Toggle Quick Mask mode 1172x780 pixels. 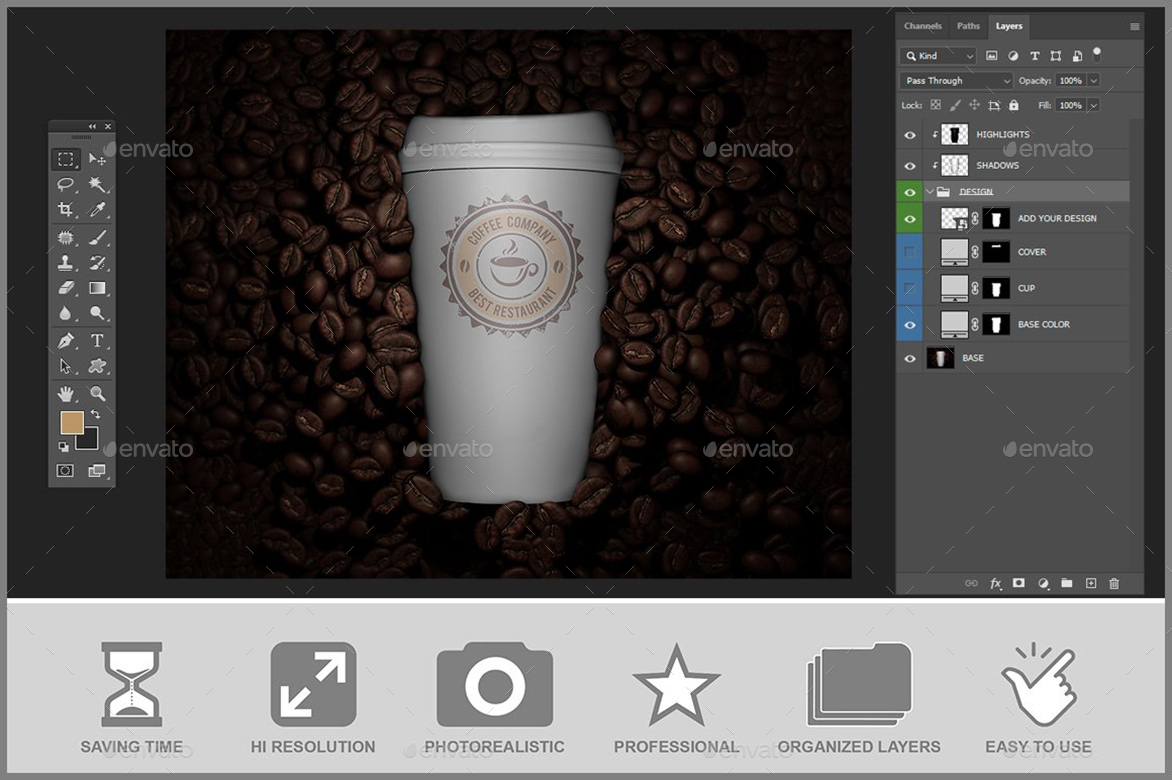tap(66, 471)
